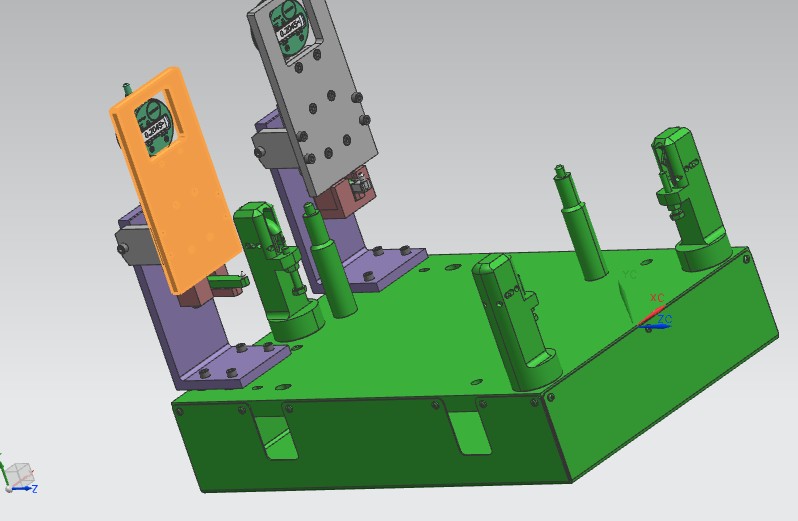Click the Z axis label of view triad

pyautogui.click(x=35, y=489)
